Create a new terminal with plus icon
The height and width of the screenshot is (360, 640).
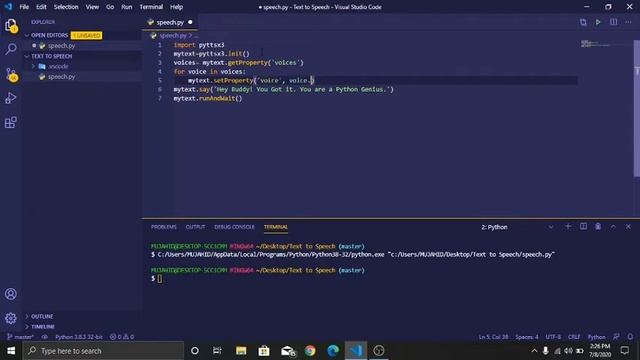568,227
